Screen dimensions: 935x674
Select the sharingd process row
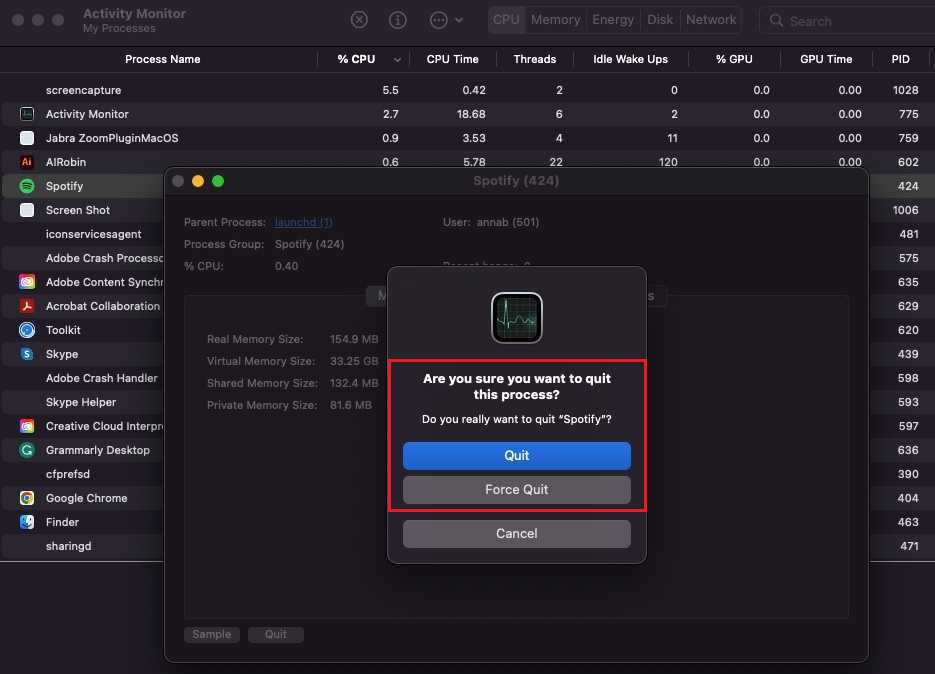coord(83,546)
